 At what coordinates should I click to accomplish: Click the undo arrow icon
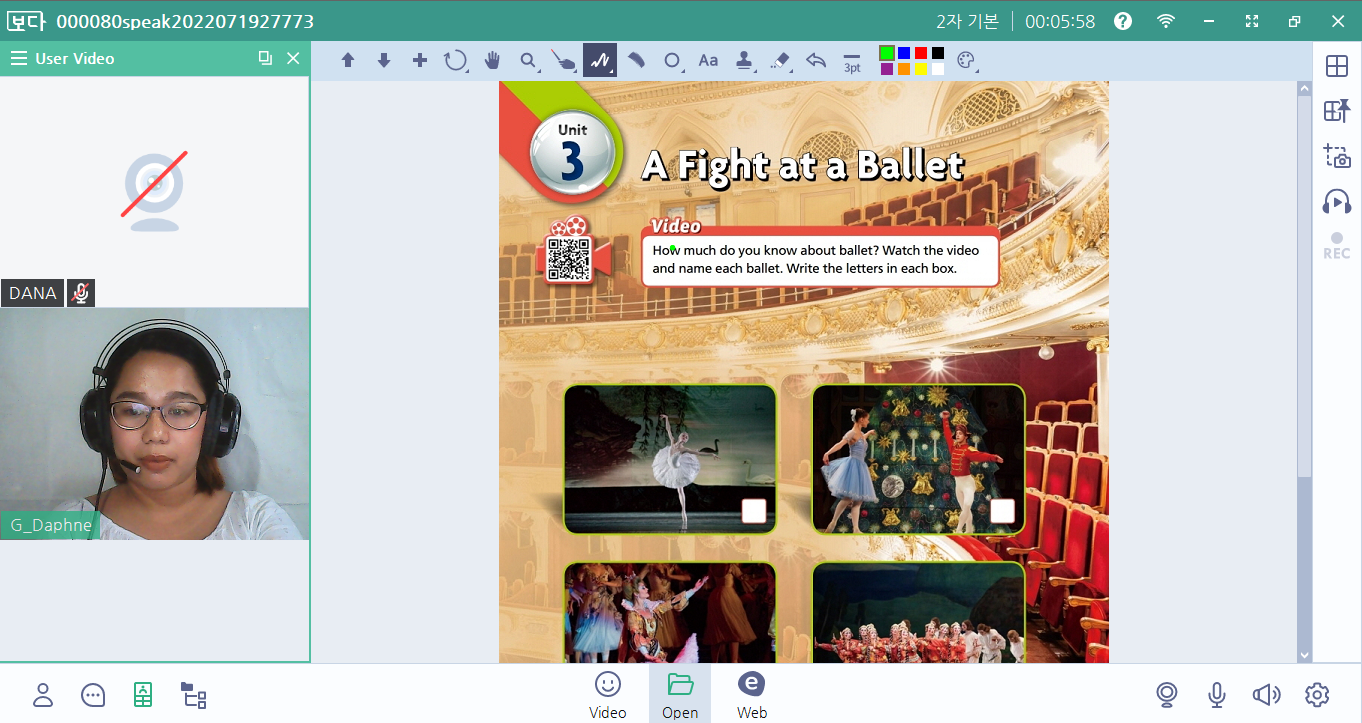pyautogui.click(x=816, y=60)
